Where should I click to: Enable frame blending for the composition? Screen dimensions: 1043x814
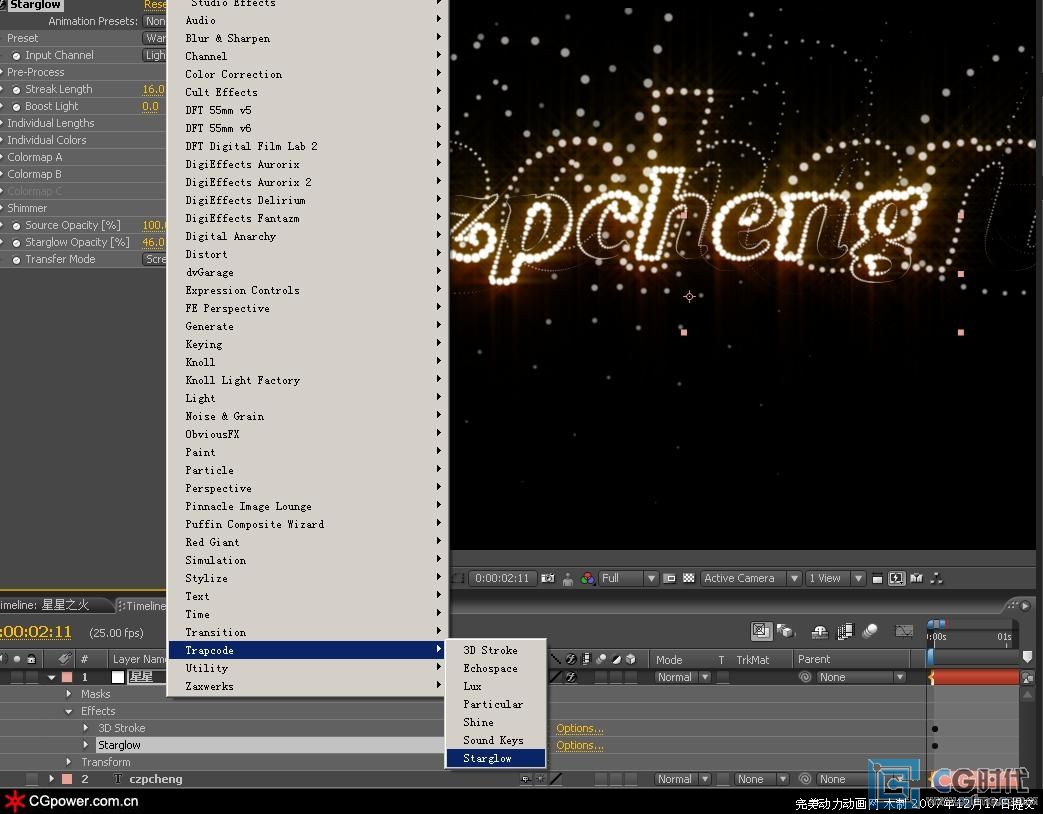(845, 631)
